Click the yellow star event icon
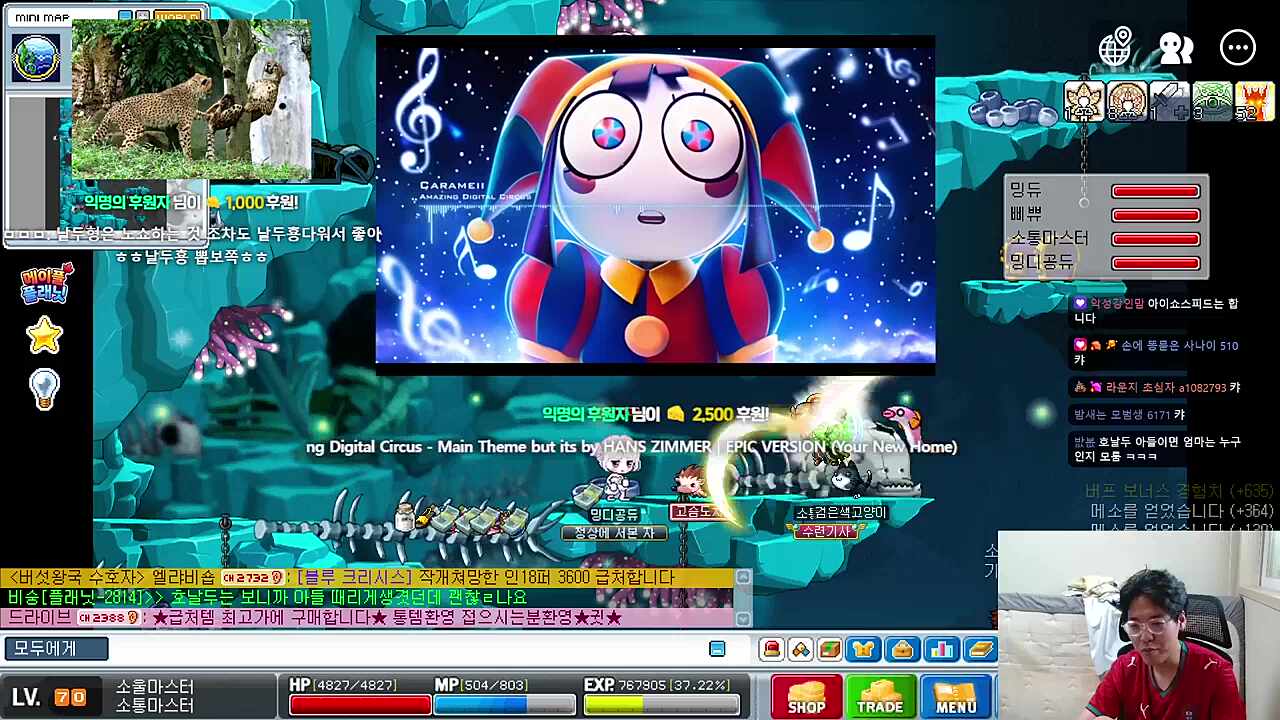The image size is (1280, 720). [44, 335]
